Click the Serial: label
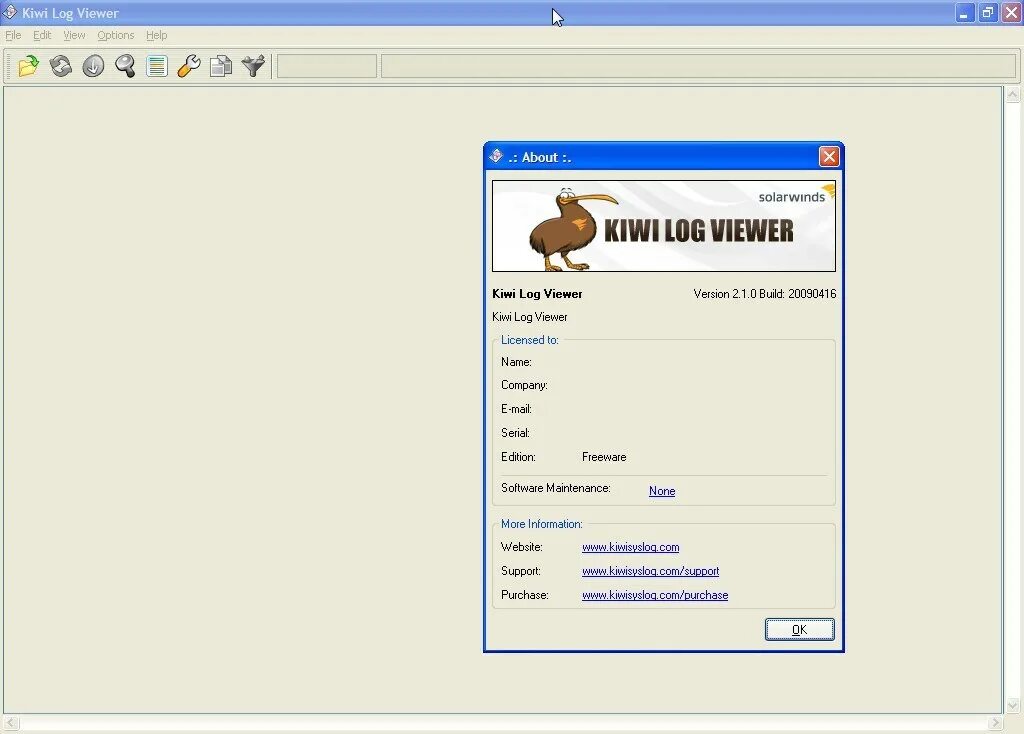The width and height of the screenshot is (1024, 734). pyautogui.click(x=515, y=433)
